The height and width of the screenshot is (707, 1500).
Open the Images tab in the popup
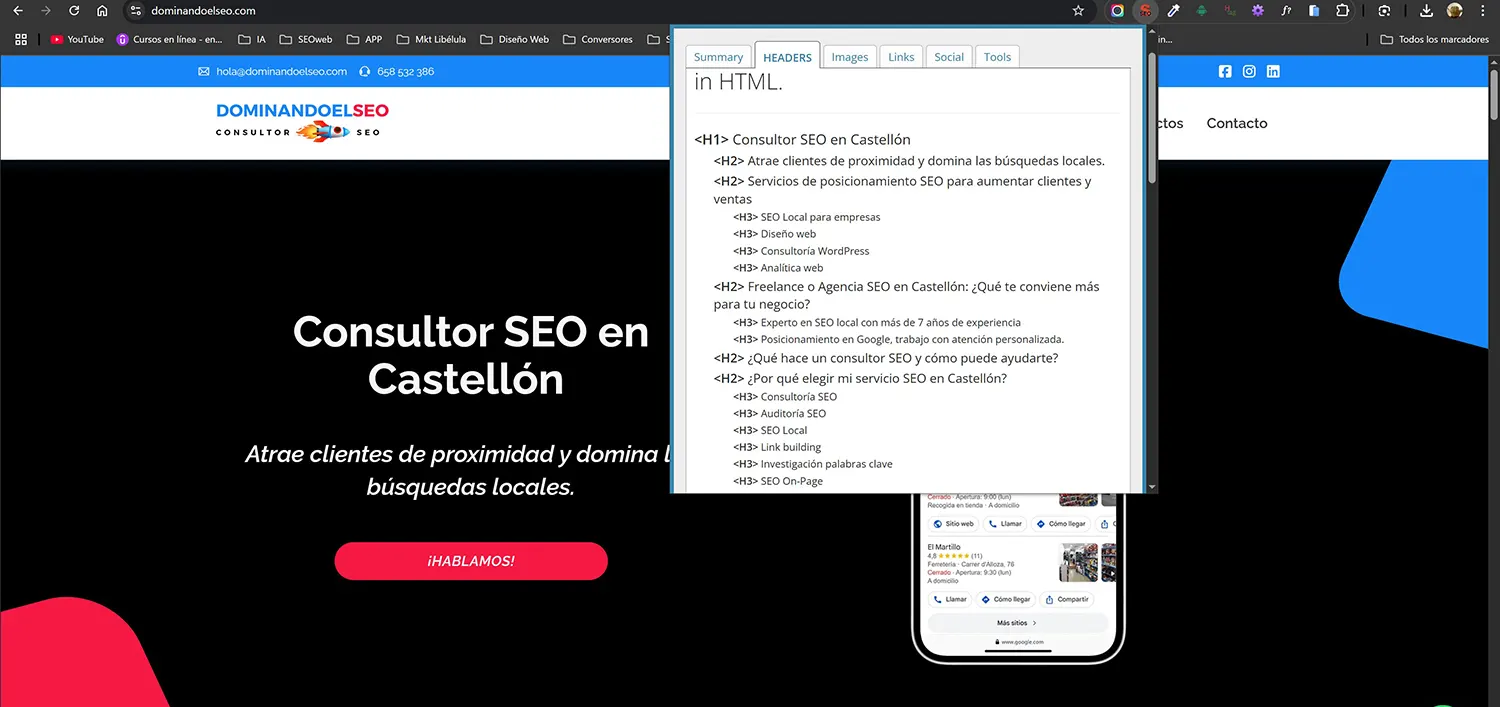click(849, 57)
